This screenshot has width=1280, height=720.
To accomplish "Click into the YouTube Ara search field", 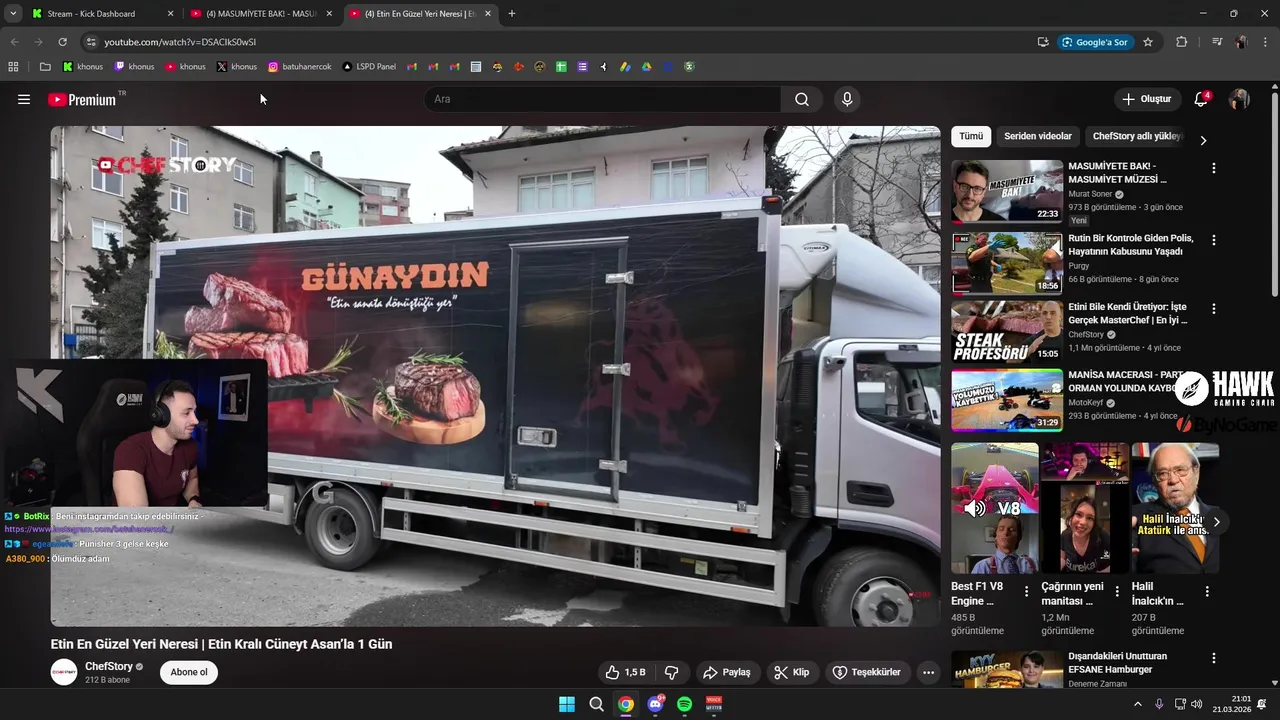I will pyautogui.click(x=603, y=99).
